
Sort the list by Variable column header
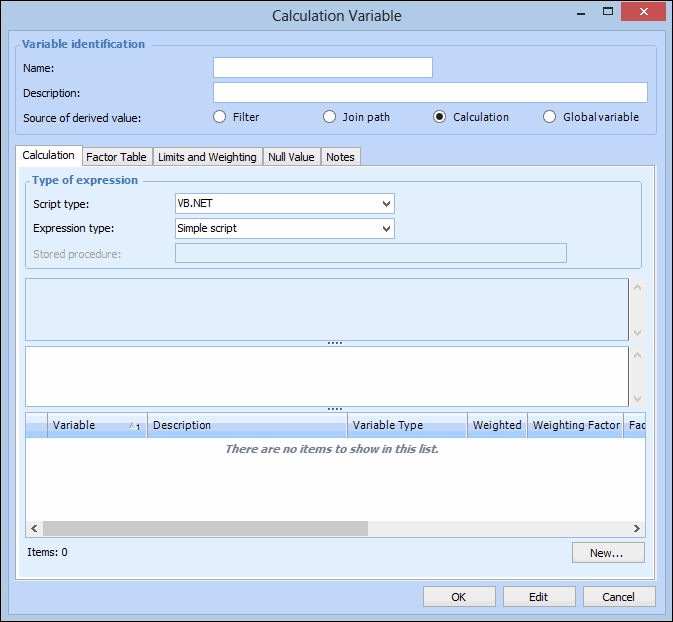pyautogui.click(x=96, y=425)
